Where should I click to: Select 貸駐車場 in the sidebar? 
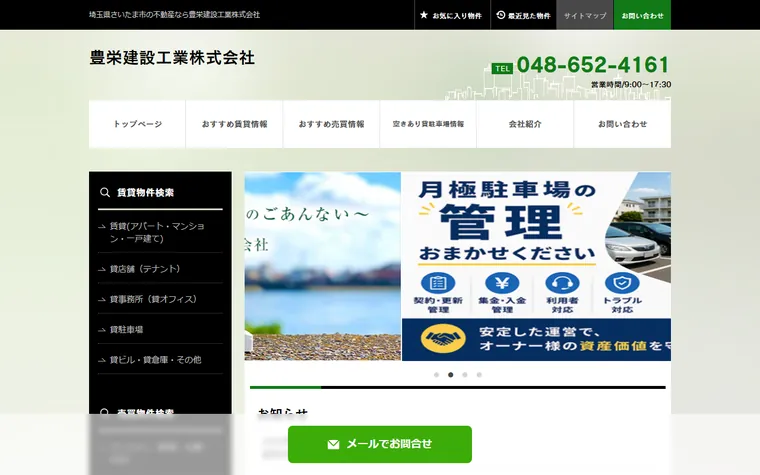click(160, 330)
